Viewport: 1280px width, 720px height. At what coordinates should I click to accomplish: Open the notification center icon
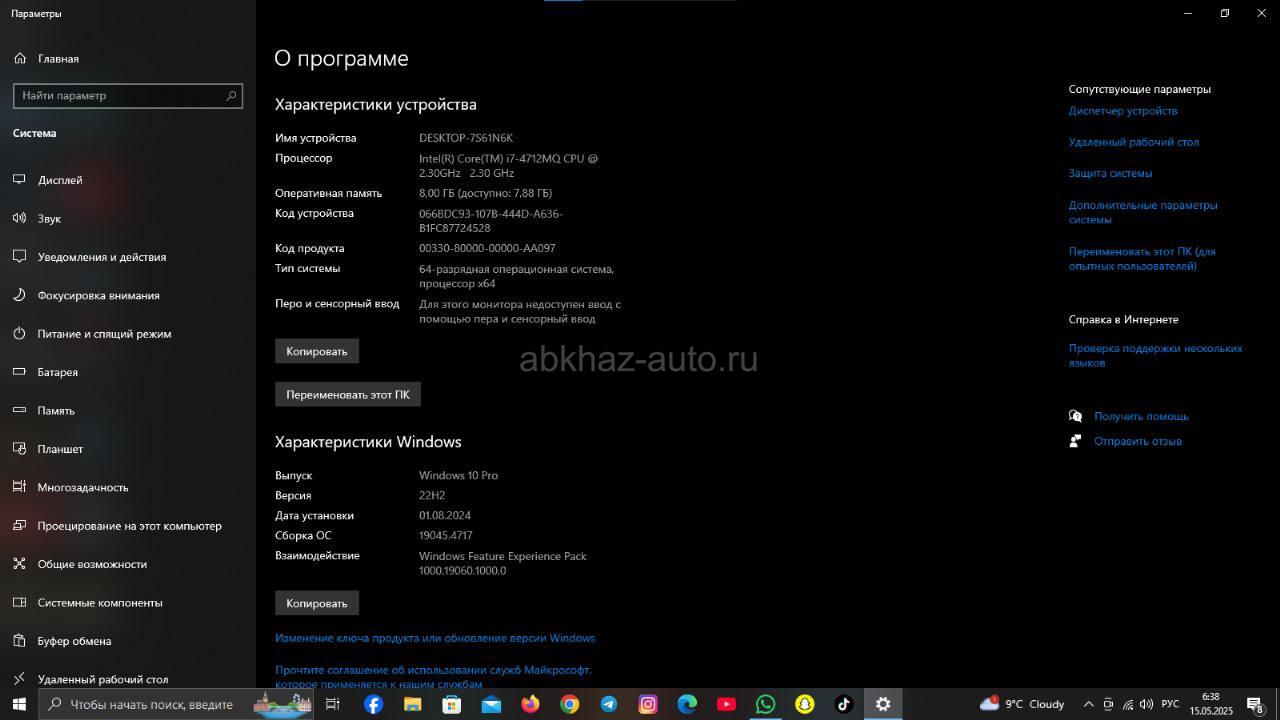1255,704
